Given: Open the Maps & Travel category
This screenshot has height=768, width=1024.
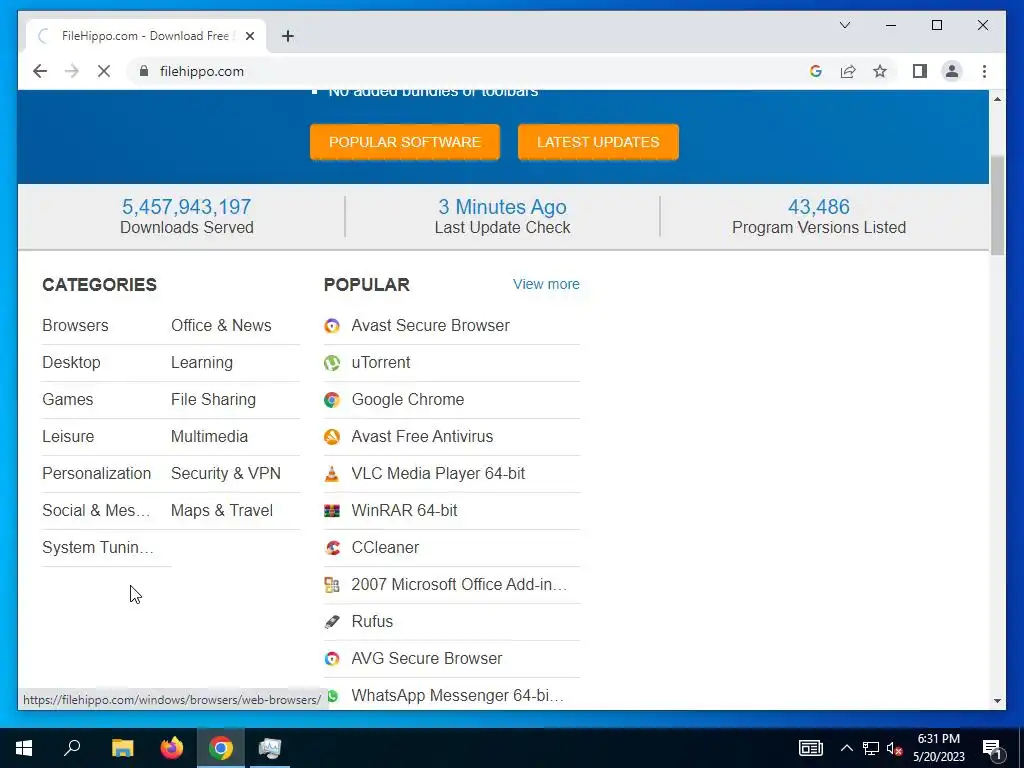Looking at the screenshot, I should [x=222, y=510].
